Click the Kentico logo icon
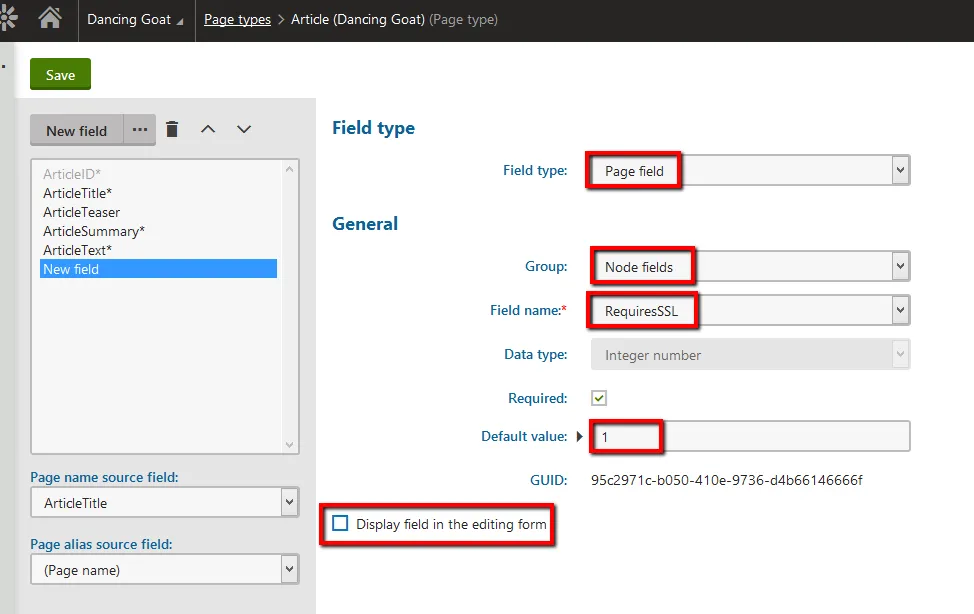 point(10,19)
